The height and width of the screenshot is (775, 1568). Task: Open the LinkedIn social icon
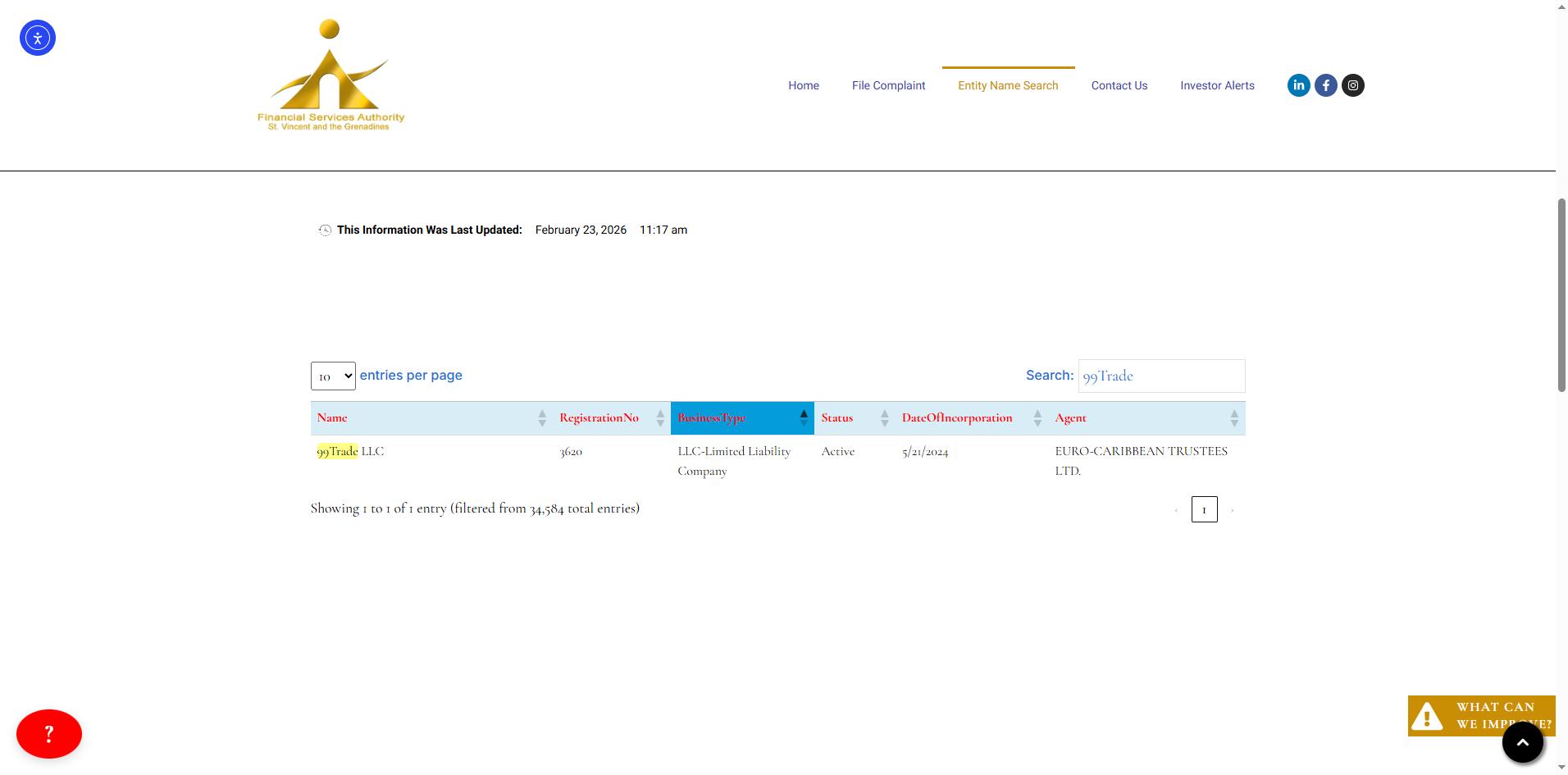pos(1298,85)
